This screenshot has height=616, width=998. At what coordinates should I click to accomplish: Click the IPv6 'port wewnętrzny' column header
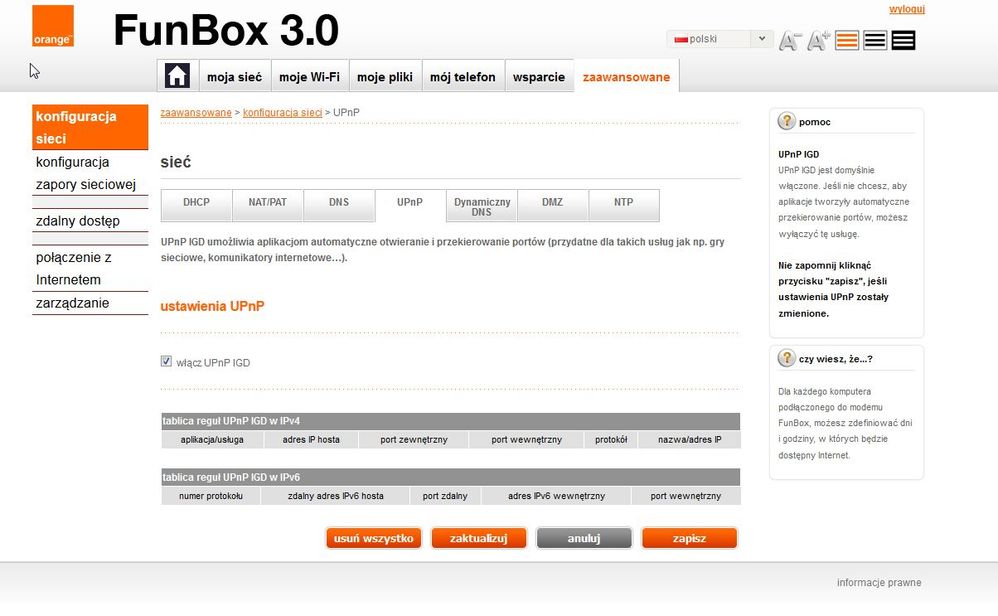685,496
